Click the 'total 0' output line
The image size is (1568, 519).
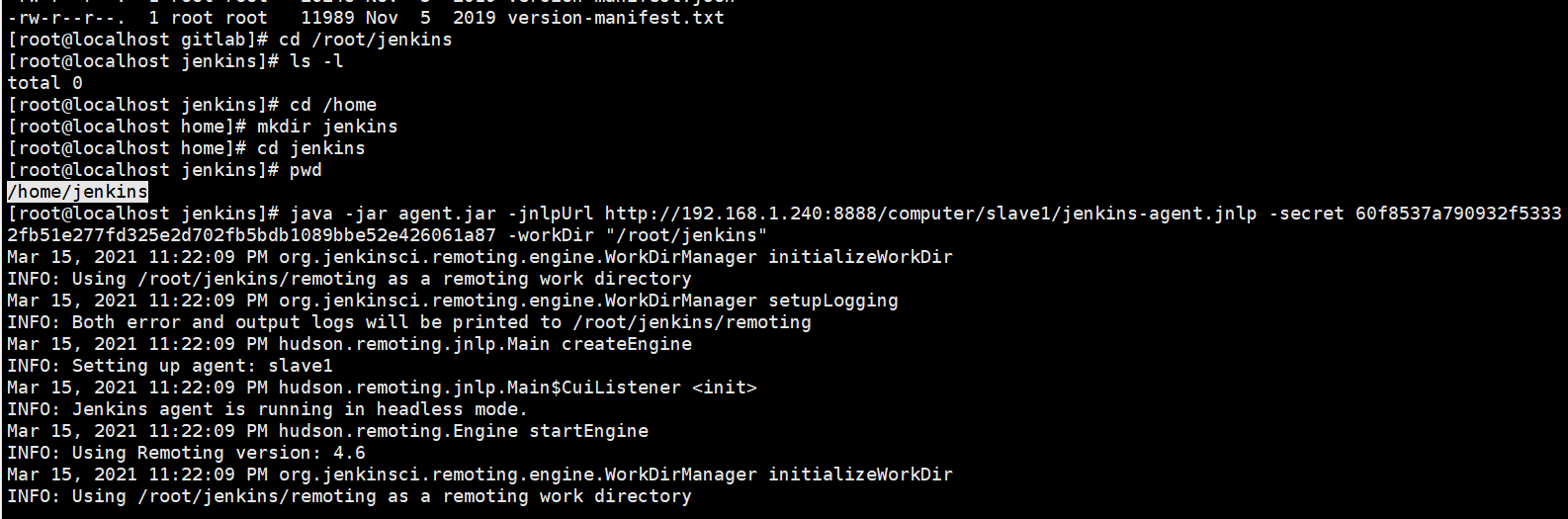pos(45,83)
